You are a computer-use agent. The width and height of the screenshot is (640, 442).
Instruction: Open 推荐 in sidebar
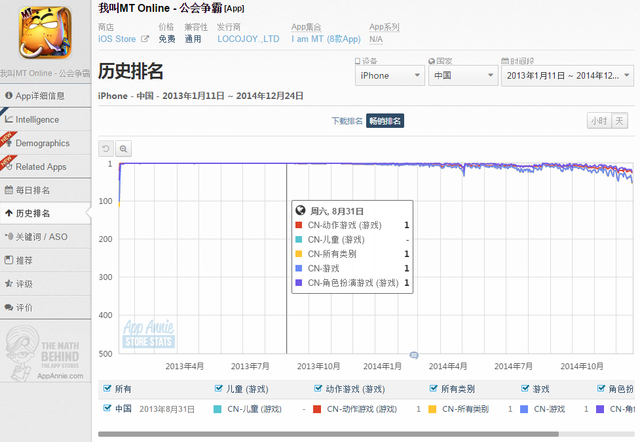(45, 260)
